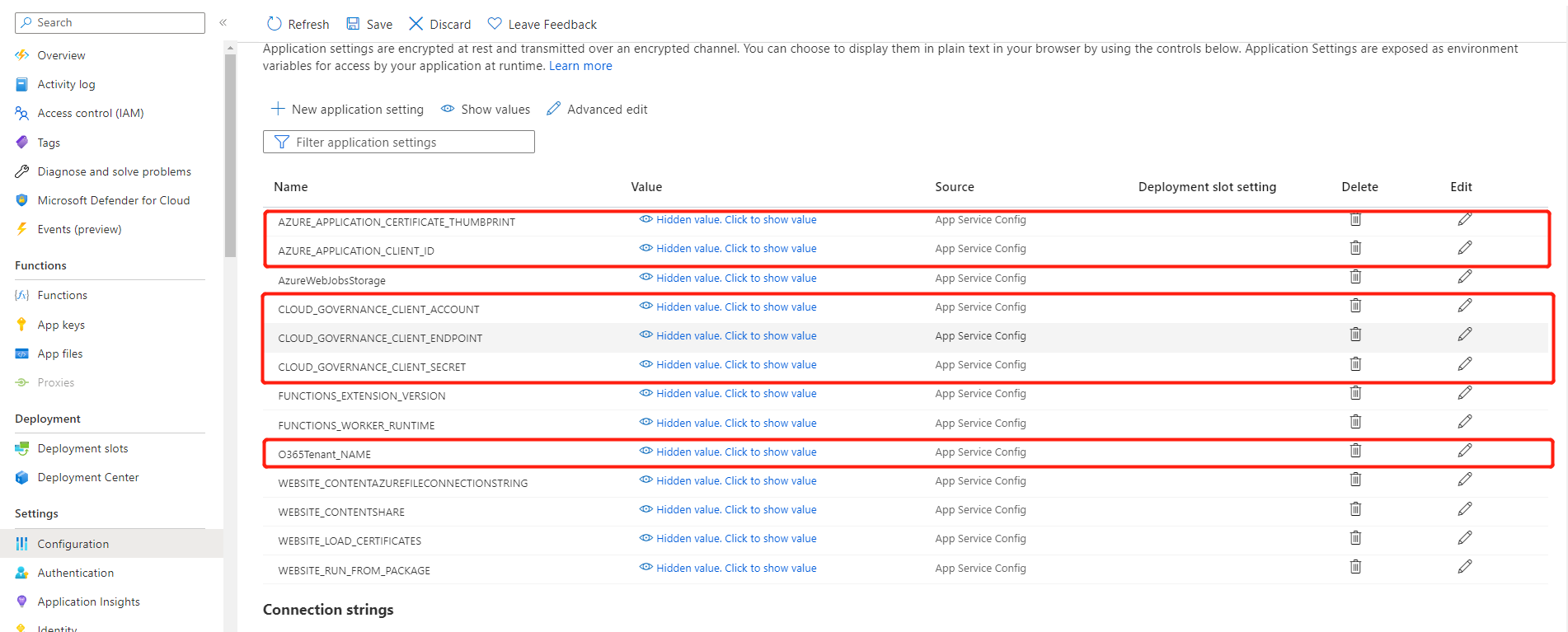Edit the AZURE_APPLICATION_CLIENT_ID setting
This screenshot has height=632, width=1568.
click(x=1464, y=248)
